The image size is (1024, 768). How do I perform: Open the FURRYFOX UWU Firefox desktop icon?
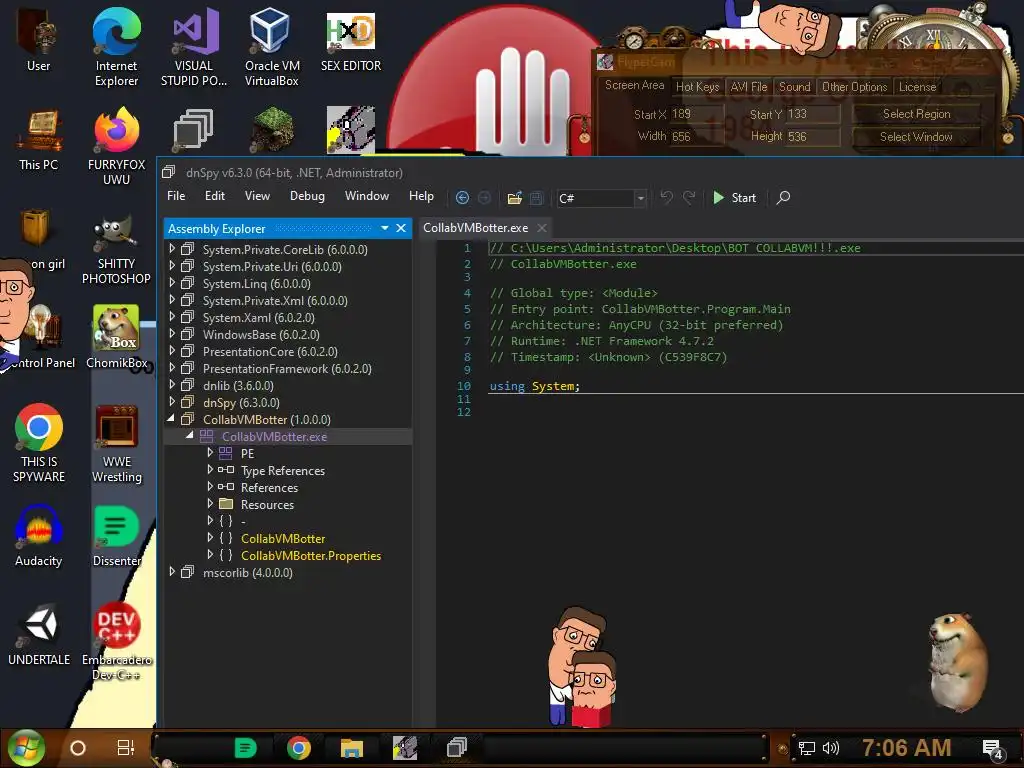point(116,147)
